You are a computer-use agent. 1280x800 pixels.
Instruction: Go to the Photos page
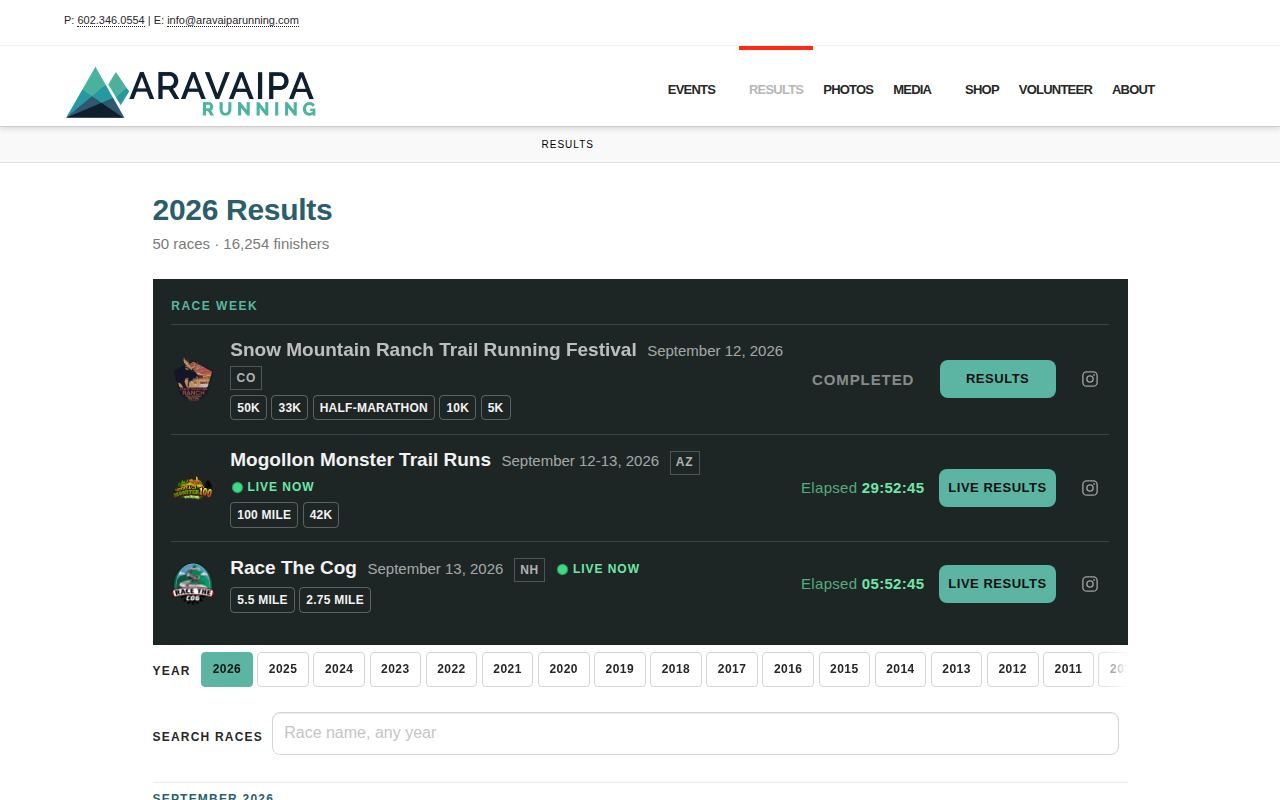pos(848,89)
